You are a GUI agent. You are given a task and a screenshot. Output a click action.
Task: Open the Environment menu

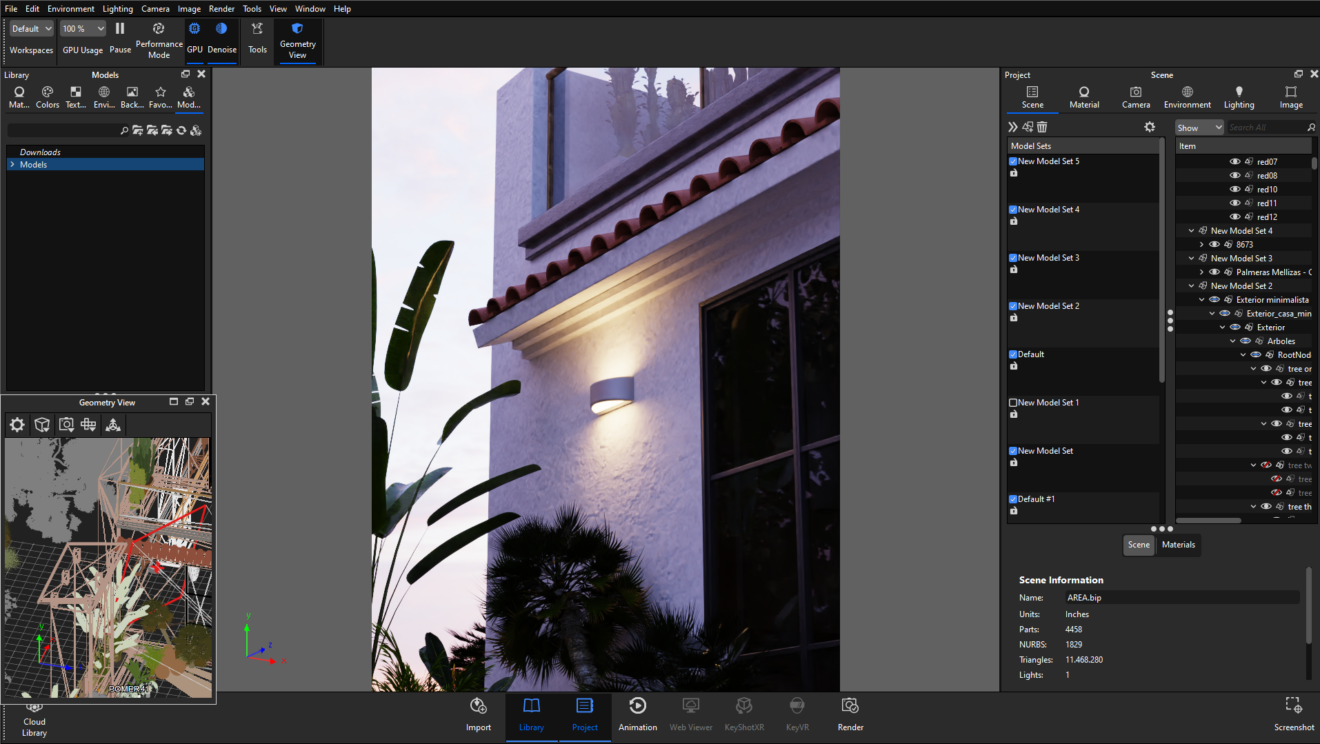(71, 8)
